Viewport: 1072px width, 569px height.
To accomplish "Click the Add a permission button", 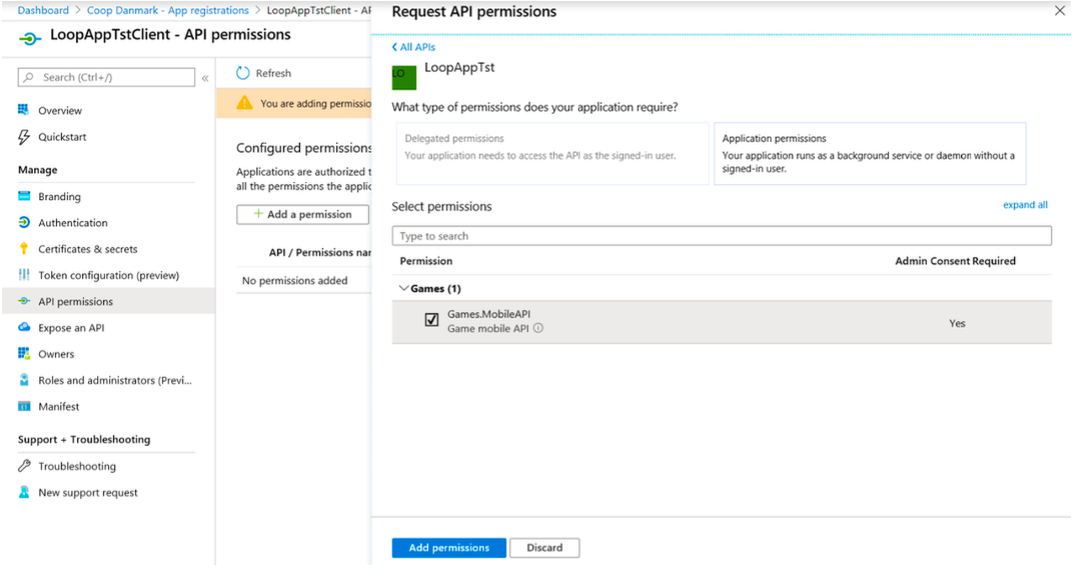I will 302,214.
